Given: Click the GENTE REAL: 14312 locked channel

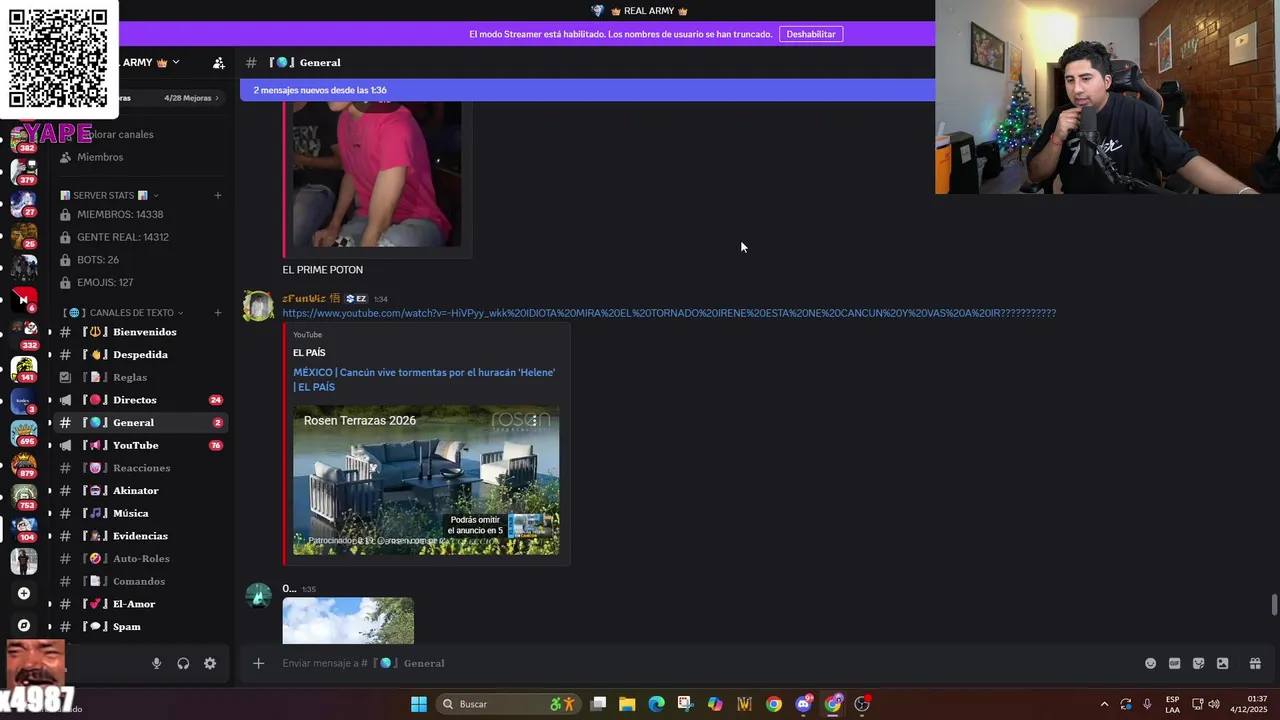Looking at the screenshot, I should click(x=139, y=237).
